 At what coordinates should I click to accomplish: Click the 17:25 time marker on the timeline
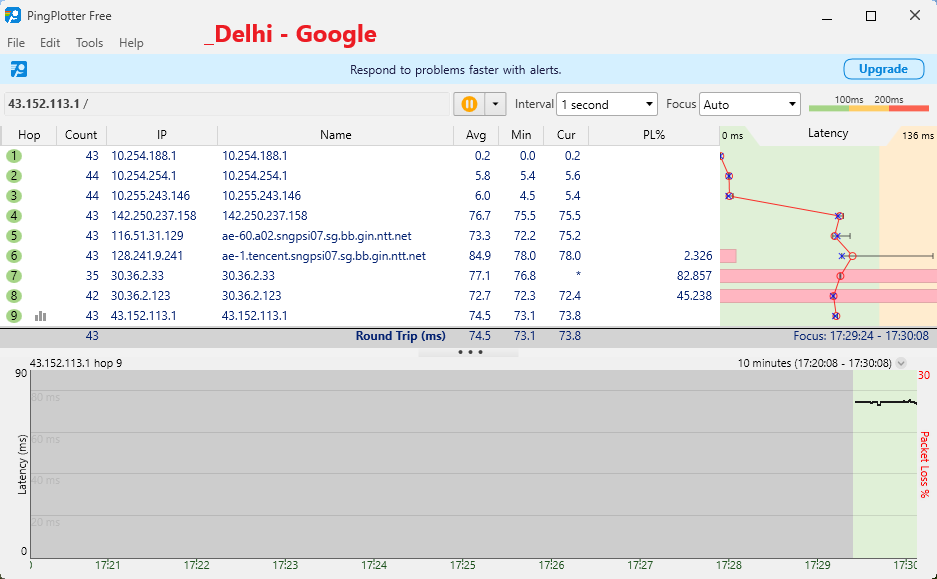pos(463,565)
